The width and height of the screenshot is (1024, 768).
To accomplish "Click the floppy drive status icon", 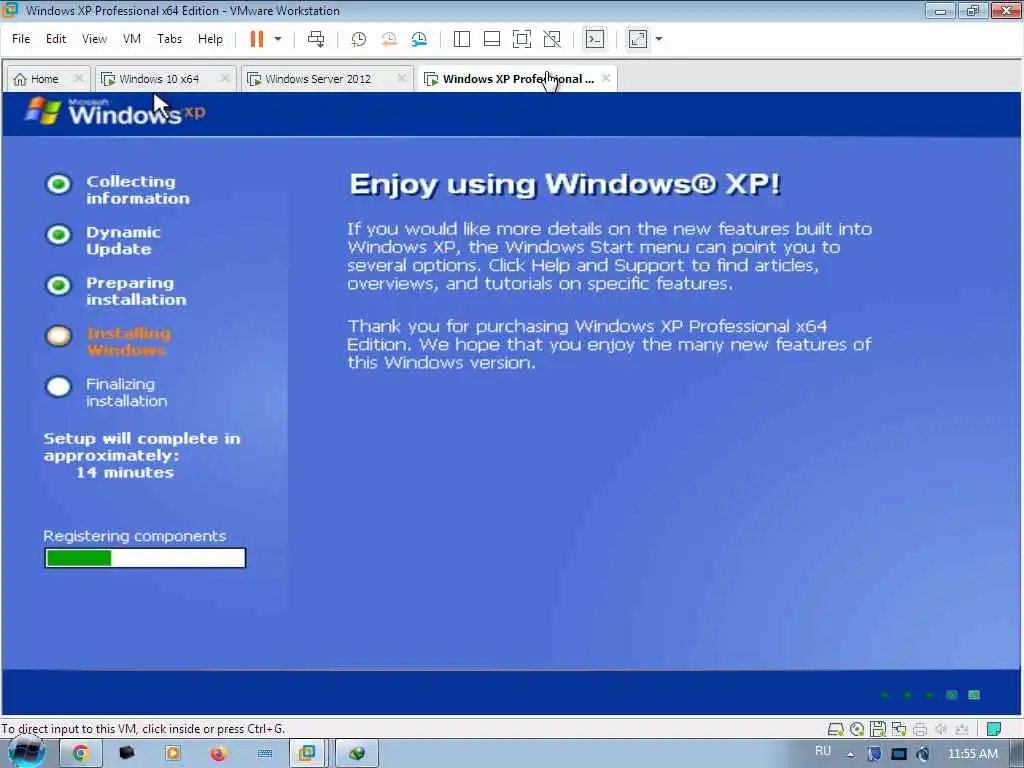I will (x=878, y=729).
